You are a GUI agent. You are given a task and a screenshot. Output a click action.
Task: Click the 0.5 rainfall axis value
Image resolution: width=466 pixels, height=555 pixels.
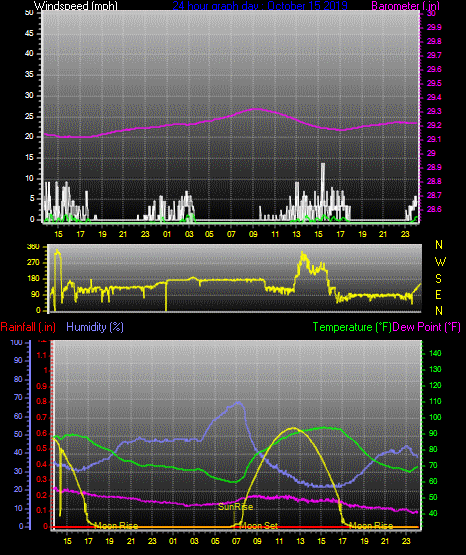pyautogui.click(x=42, y=448)
